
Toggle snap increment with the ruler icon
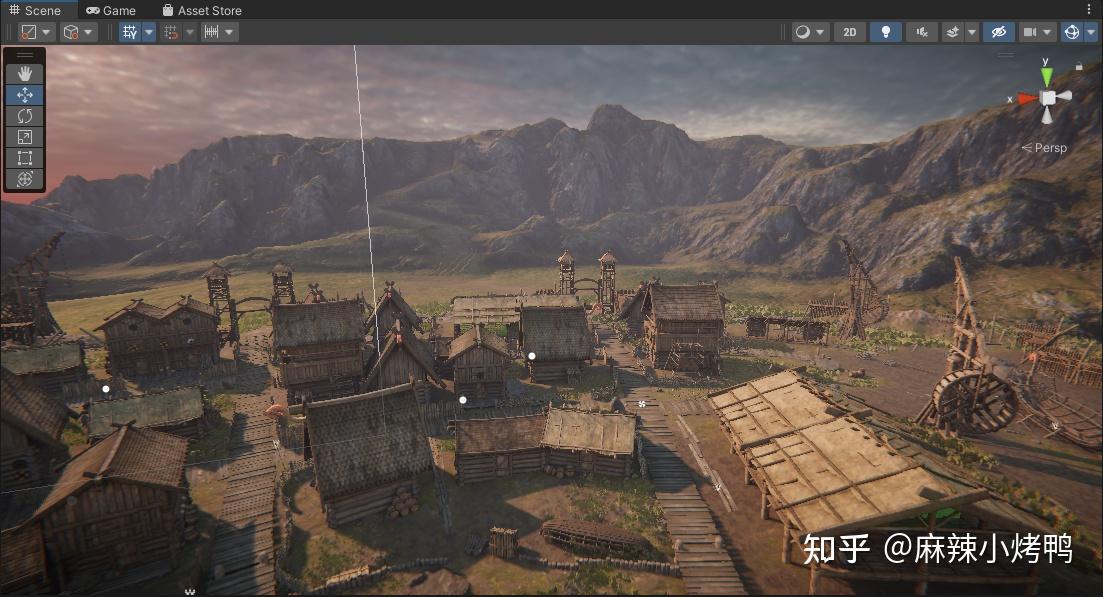coord(212,31)
